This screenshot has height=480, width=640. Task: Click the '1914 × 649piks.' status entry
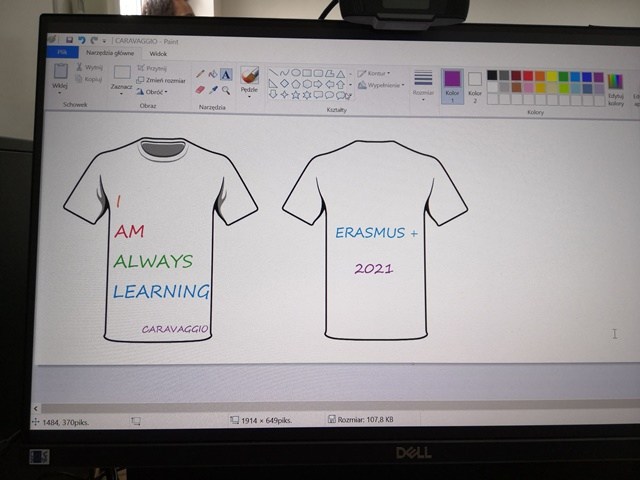click(261, 420)
